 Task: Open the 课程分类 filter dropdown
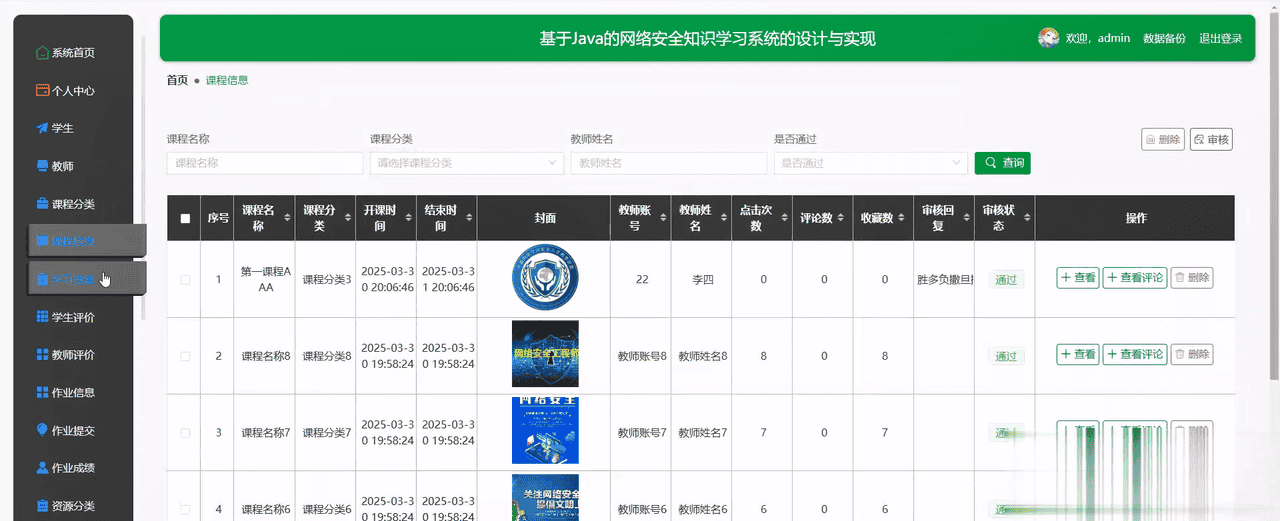(x=467, y=163)
